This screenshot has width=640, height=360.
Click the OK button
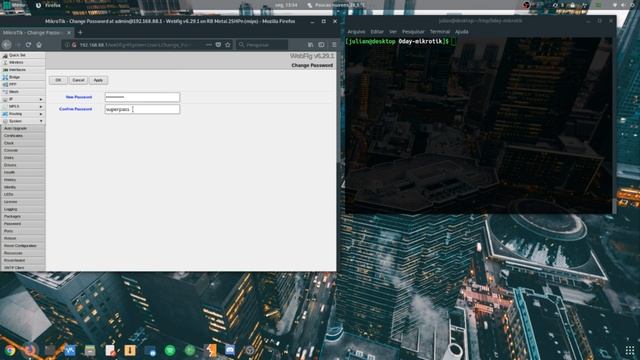click(x=58, y=80)
